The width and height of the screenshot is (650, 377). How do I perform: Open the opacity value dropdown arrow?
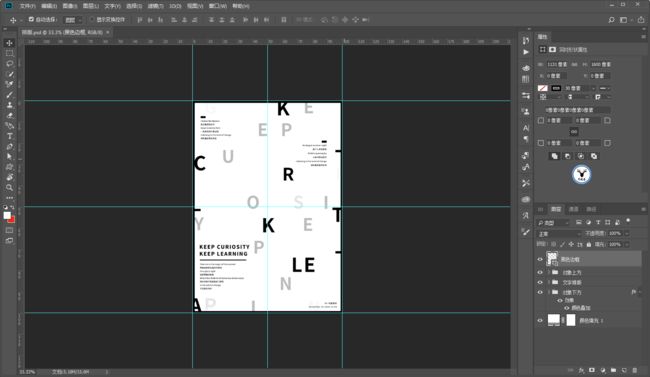626,233
